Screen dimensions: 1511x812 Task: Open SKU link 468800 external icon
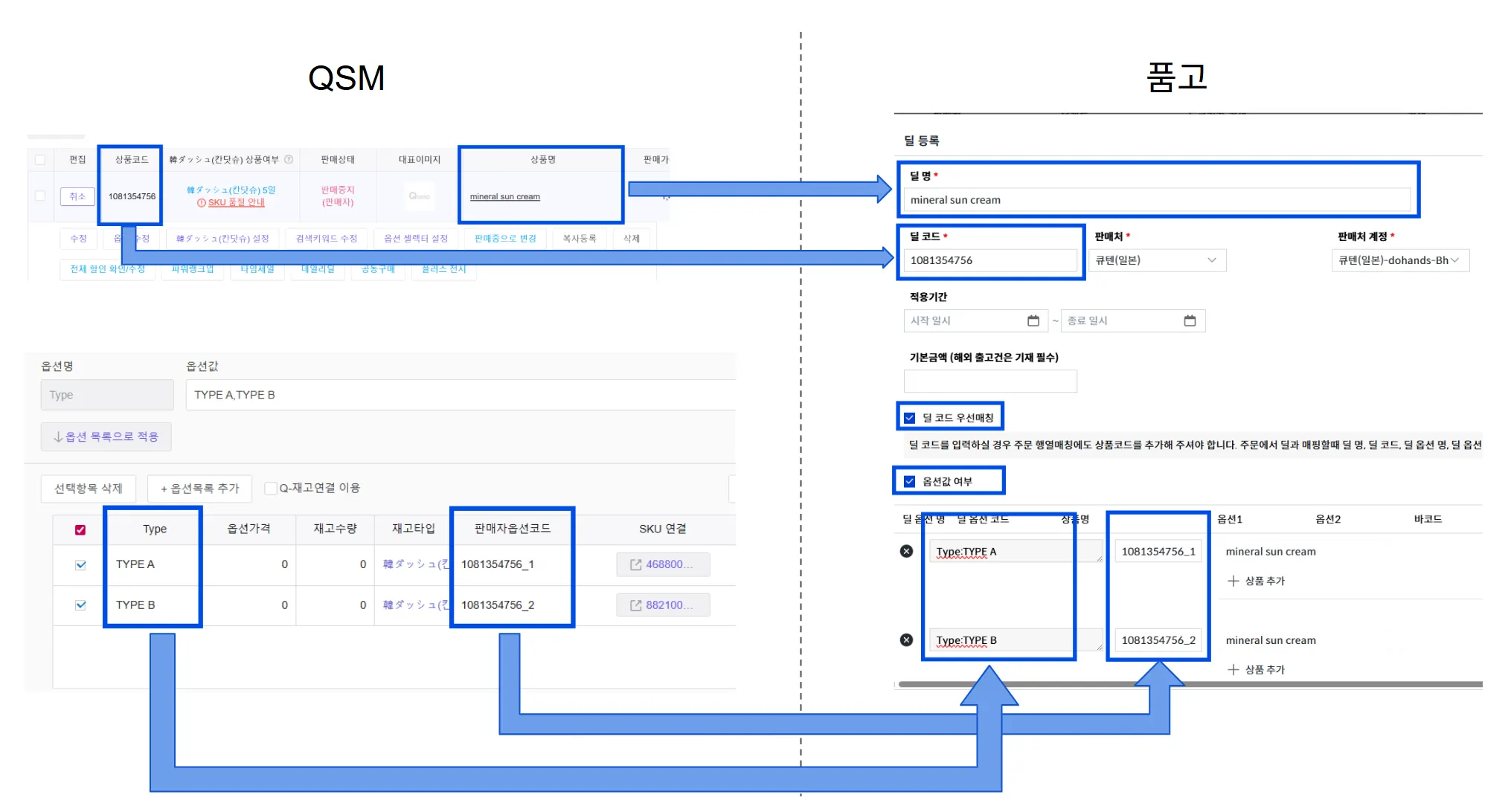click(635, 564)
